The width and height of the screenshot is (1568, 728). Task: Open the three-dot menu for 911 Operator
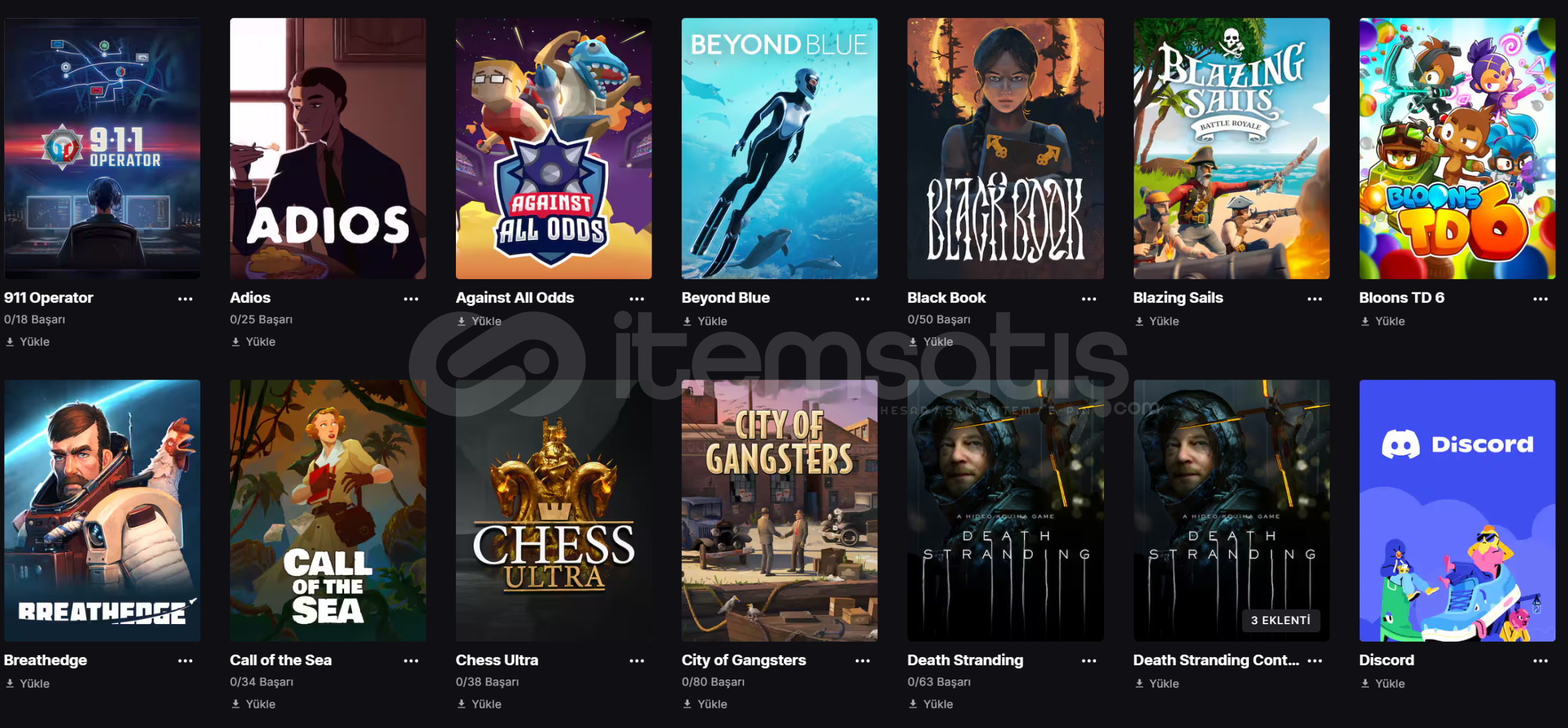point(185,299)
